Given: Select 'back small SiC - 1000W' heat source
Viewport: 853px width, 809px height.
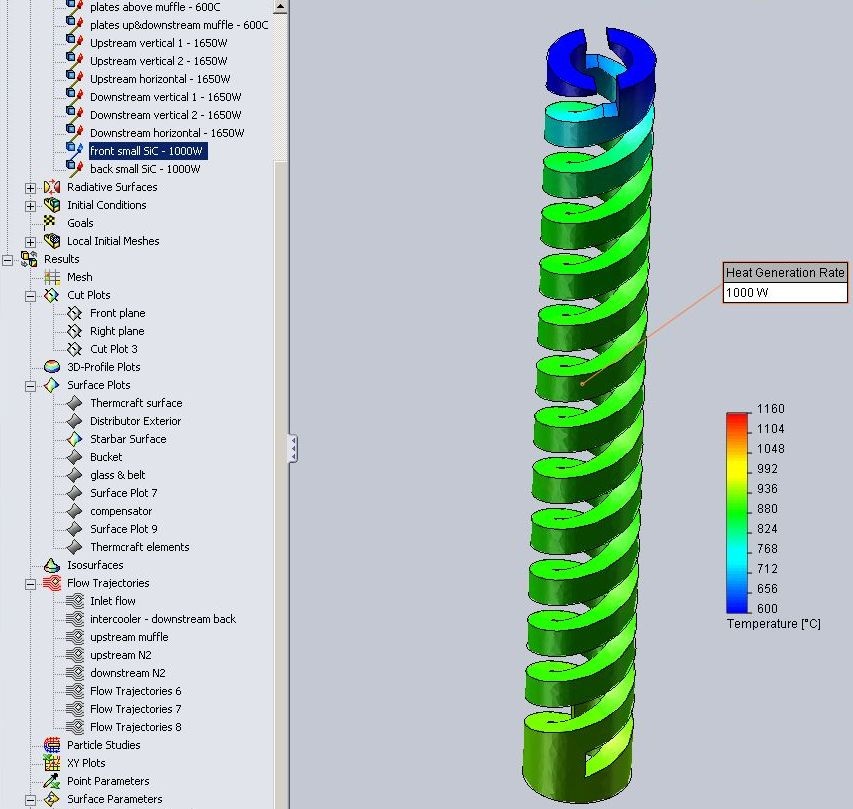Looking at the screenshot, I should pyautogui.click(x=145, y=169).
